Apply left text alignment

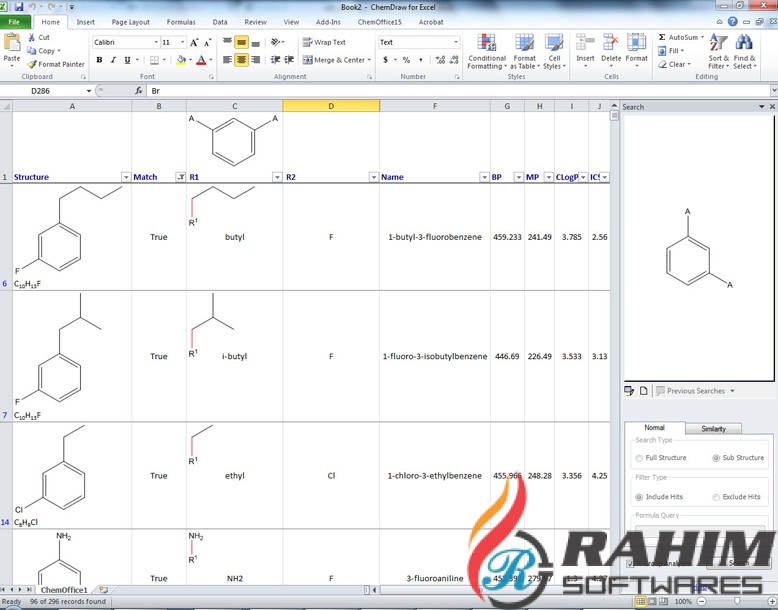click(x=227, y=60)
